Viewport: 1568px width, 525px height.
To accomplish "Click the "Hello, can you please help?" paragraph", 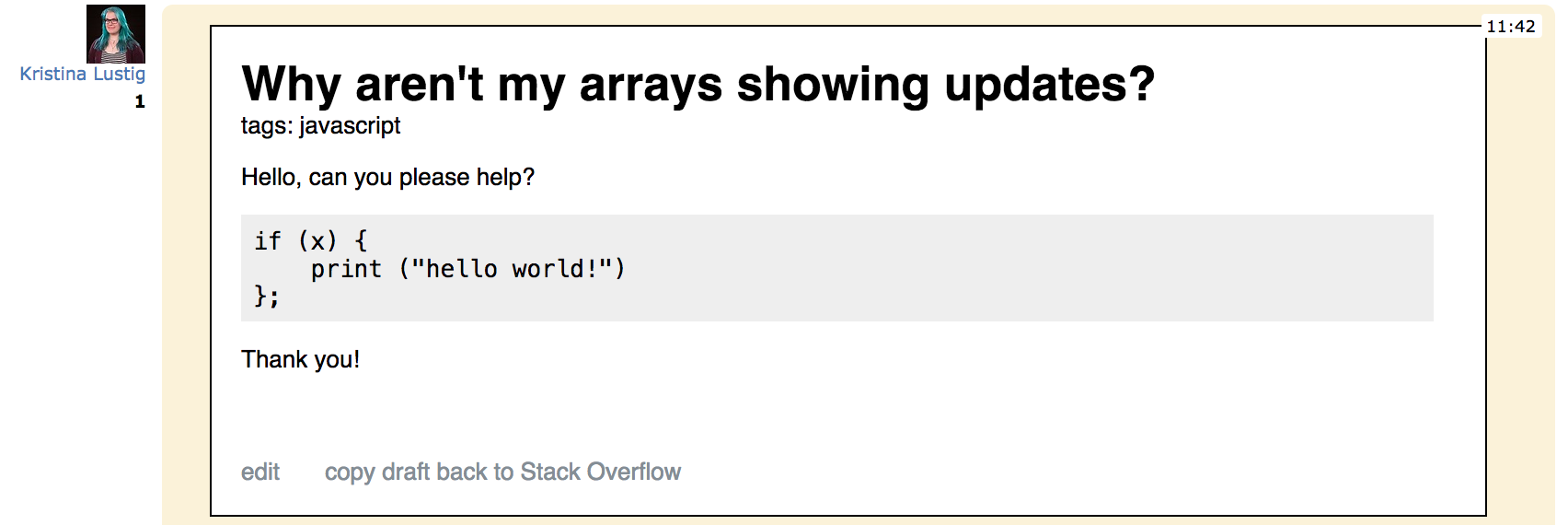I will pos(387,177).
